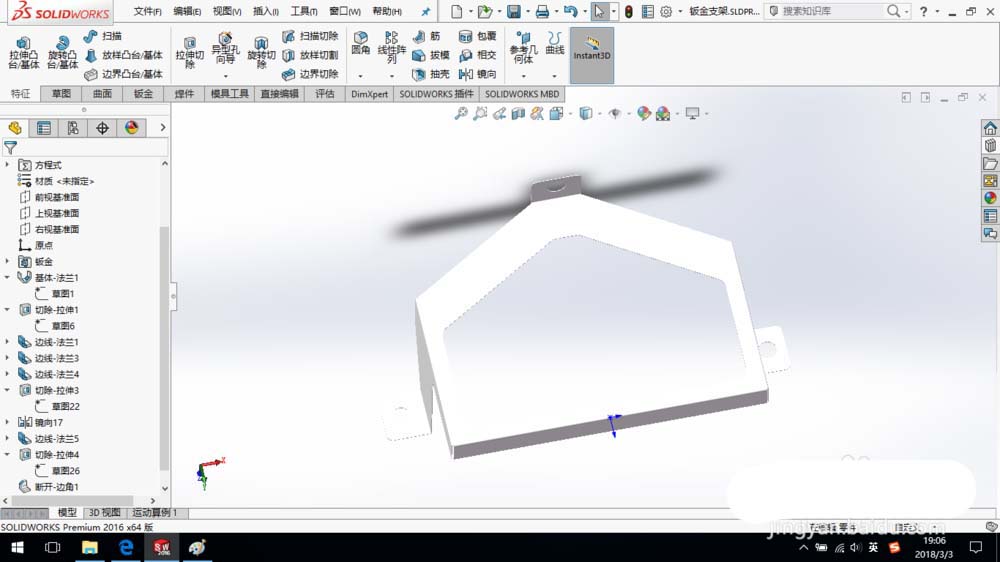Open the 工具(T) menu
This screenshot has height=562, width=1000.
tap(304, 11)
